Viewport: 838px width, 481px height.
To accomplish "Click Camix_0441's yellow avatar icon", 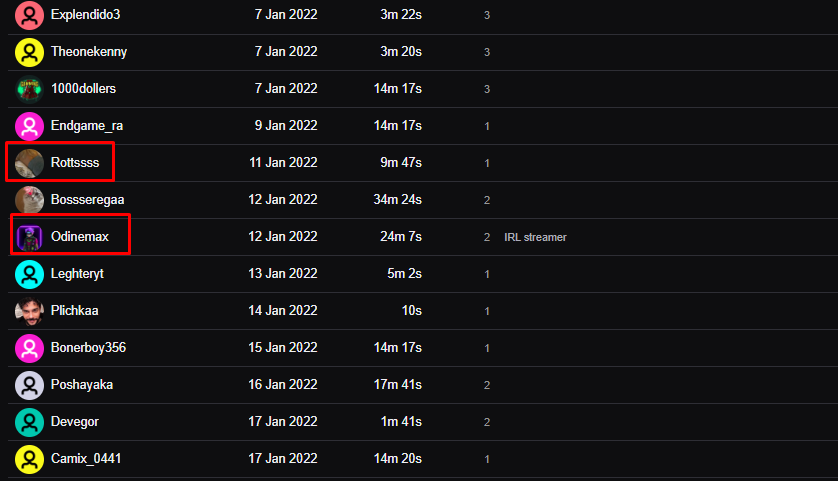I will (29, 459).
